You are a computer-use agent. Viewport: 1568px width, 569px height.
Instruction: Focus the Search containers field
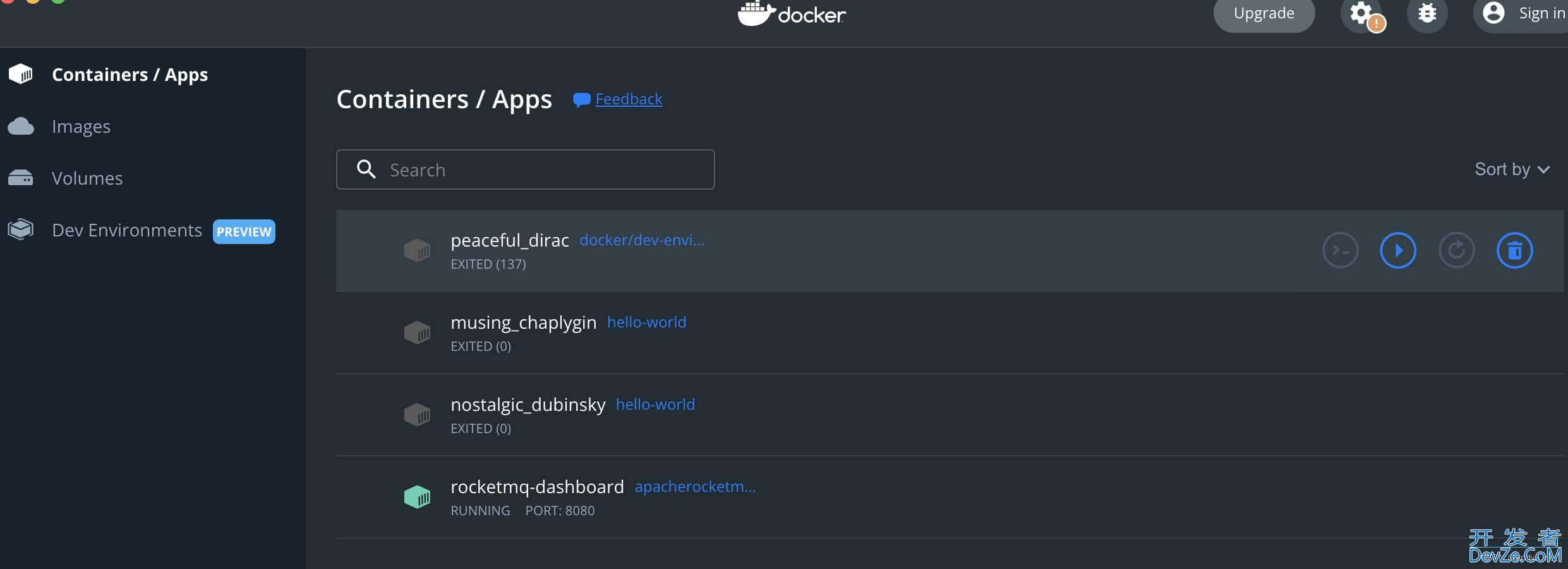[526, 169]
